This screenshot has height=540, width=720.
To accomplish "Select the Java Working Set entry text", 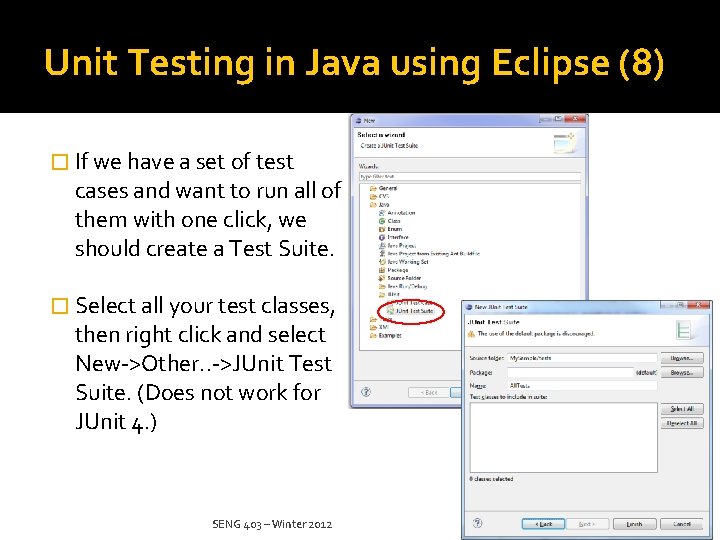I will coord(408,262).
